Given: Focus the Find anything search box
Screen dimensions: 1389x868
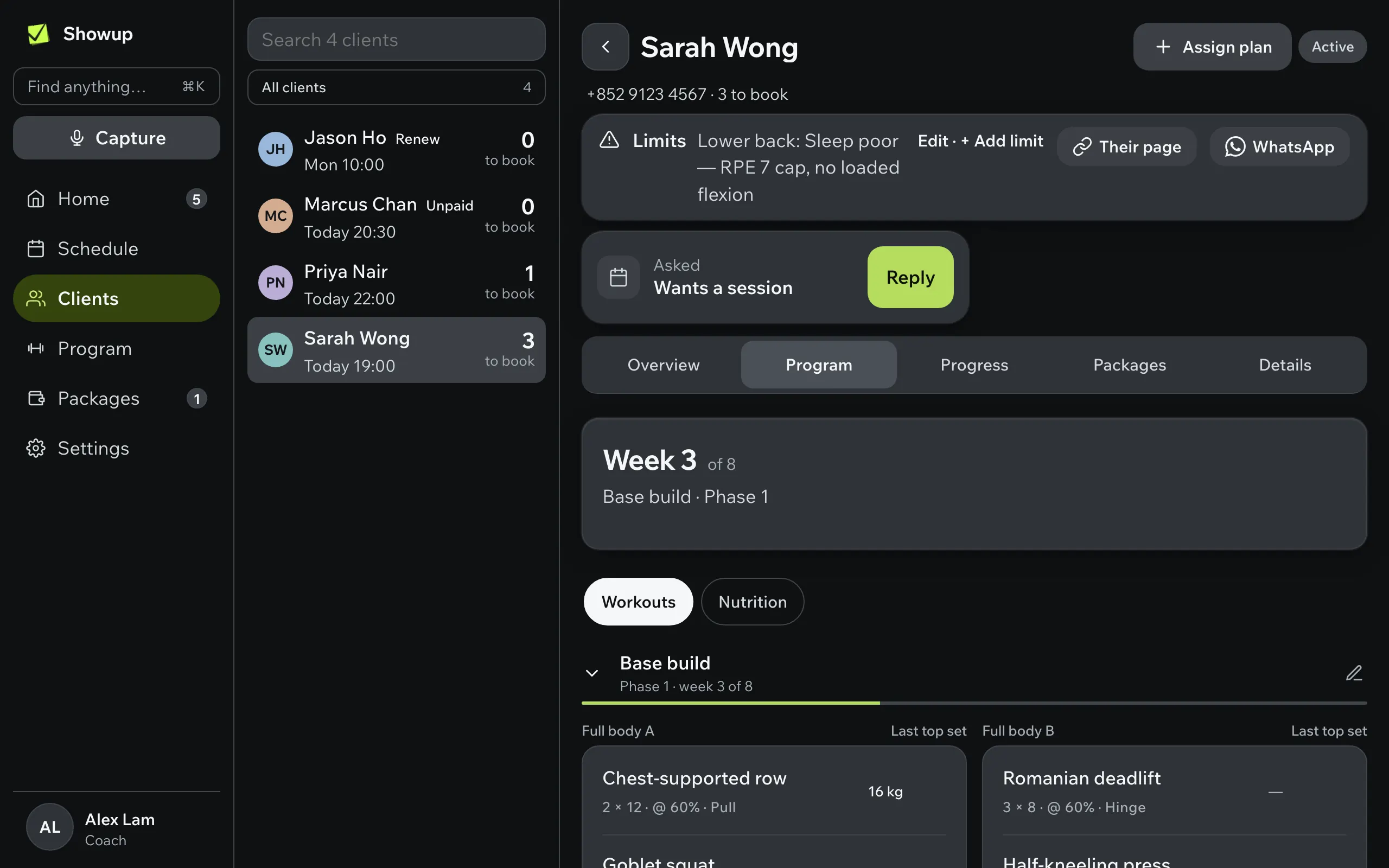Looking at the screenshot, I should tap(117, 86).
